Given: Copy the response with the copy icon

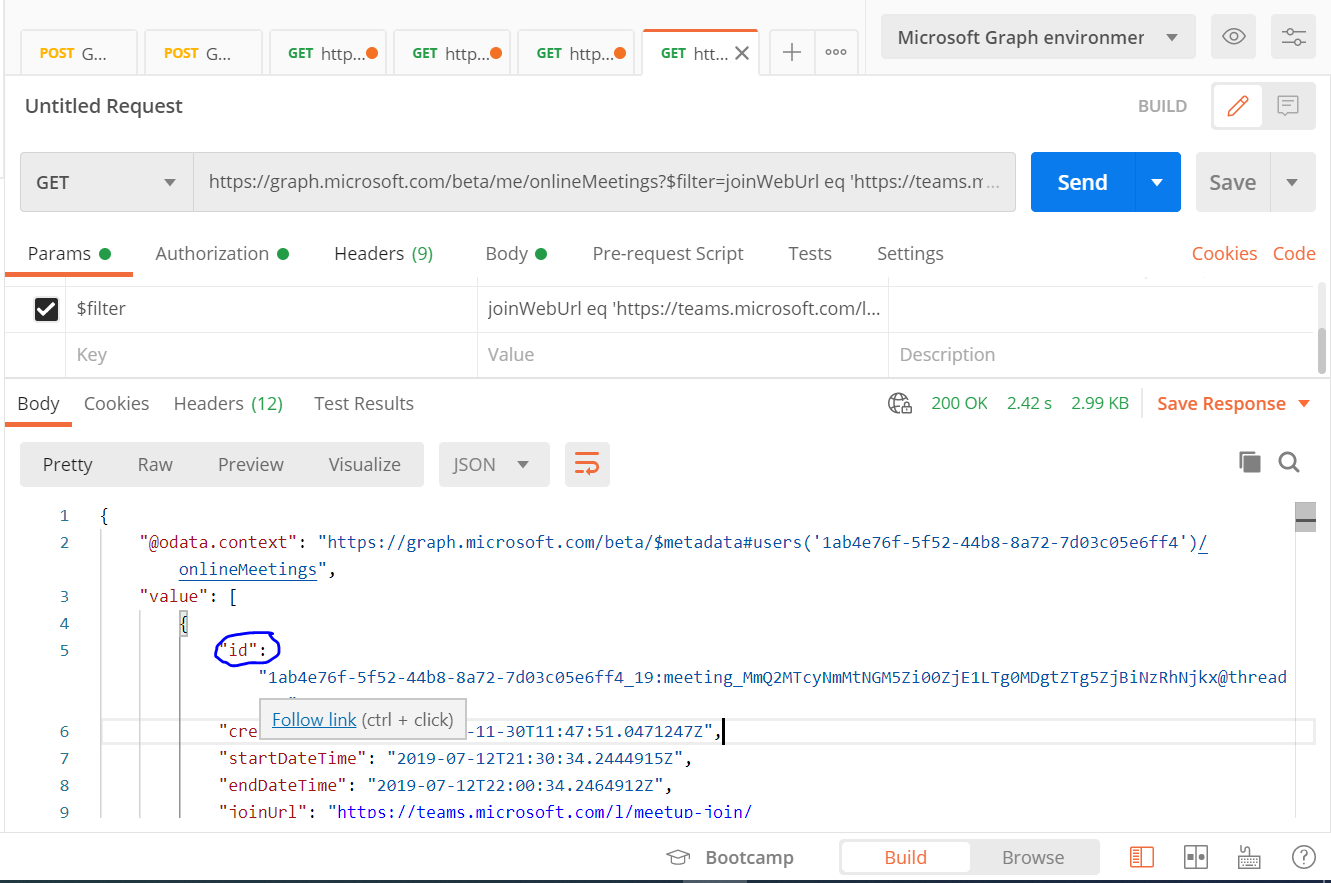Looking at the screenshot, I should (1249, 462).
